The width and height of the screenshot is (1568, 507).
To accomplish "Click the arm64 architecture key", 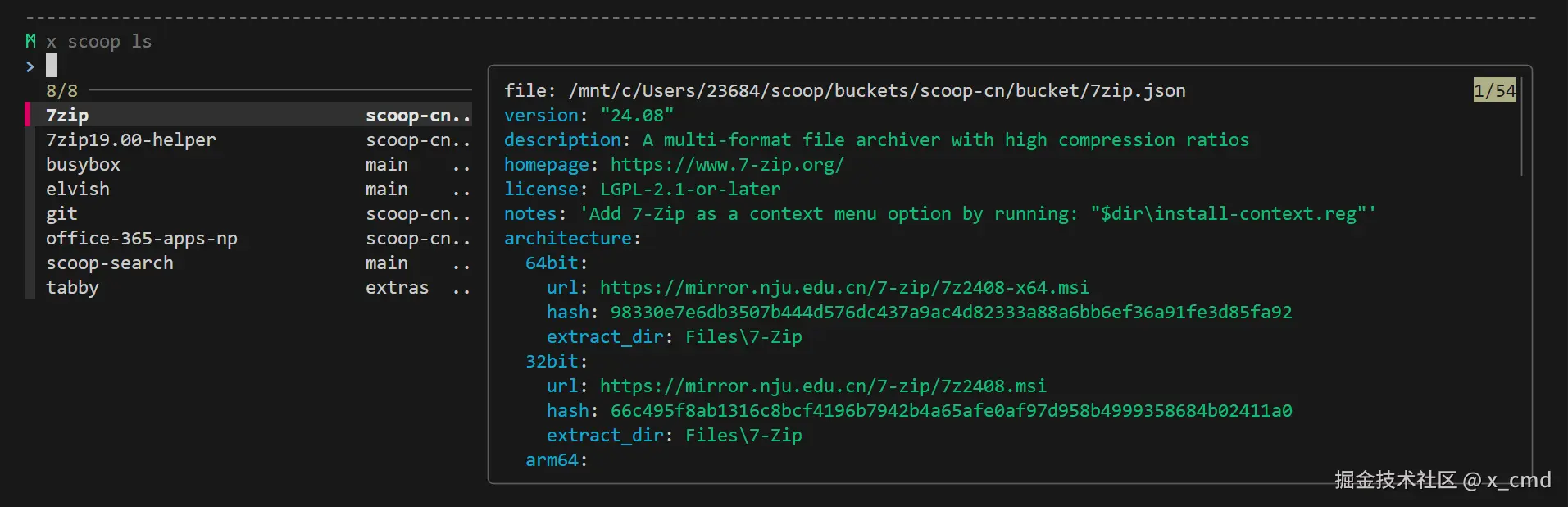I will pyautogui.click(x=552, y=459).
